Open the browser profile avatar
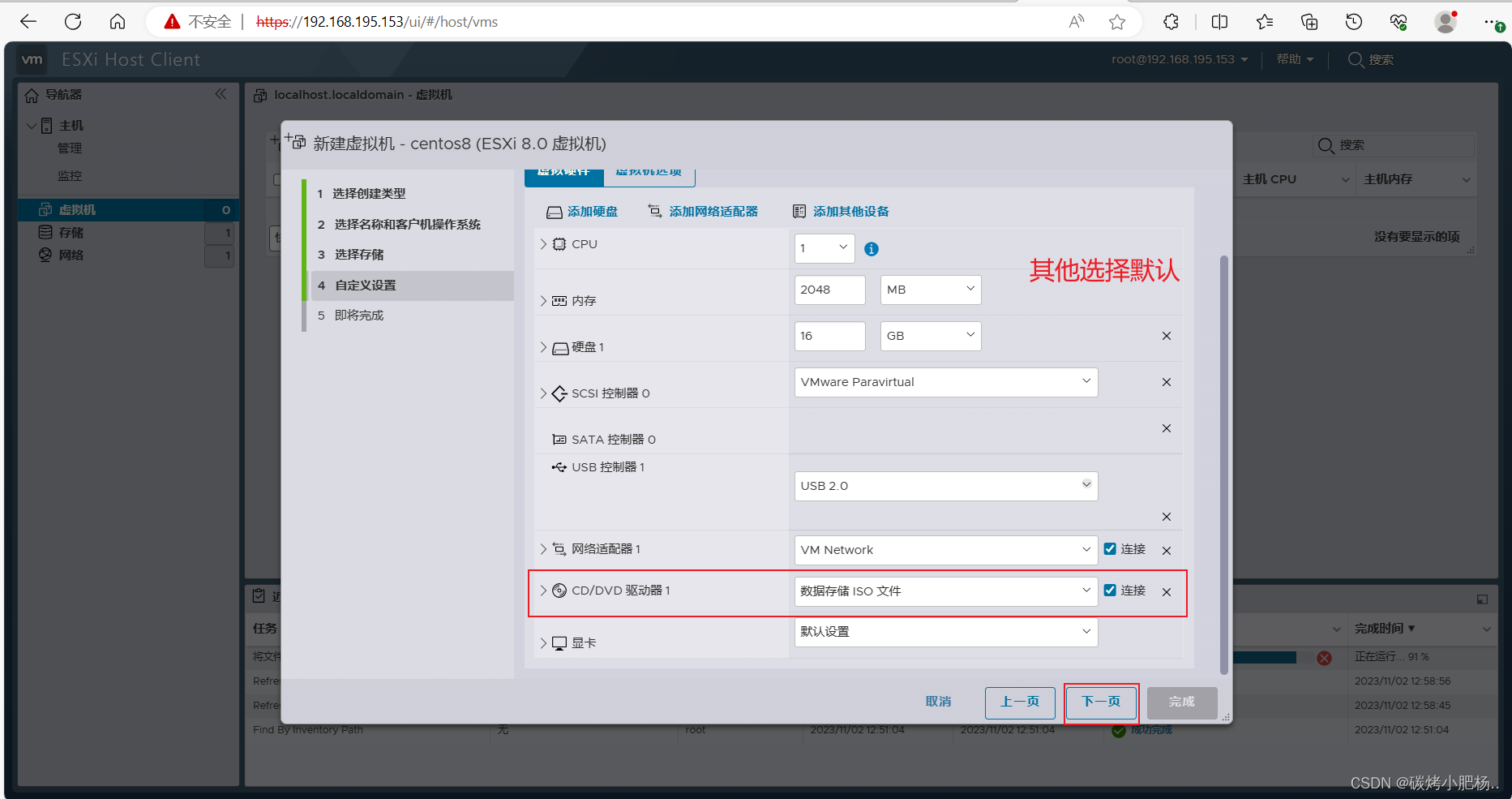This screenshot has height=799, width=1512. pyautogui.click(x=1446, y=22)
